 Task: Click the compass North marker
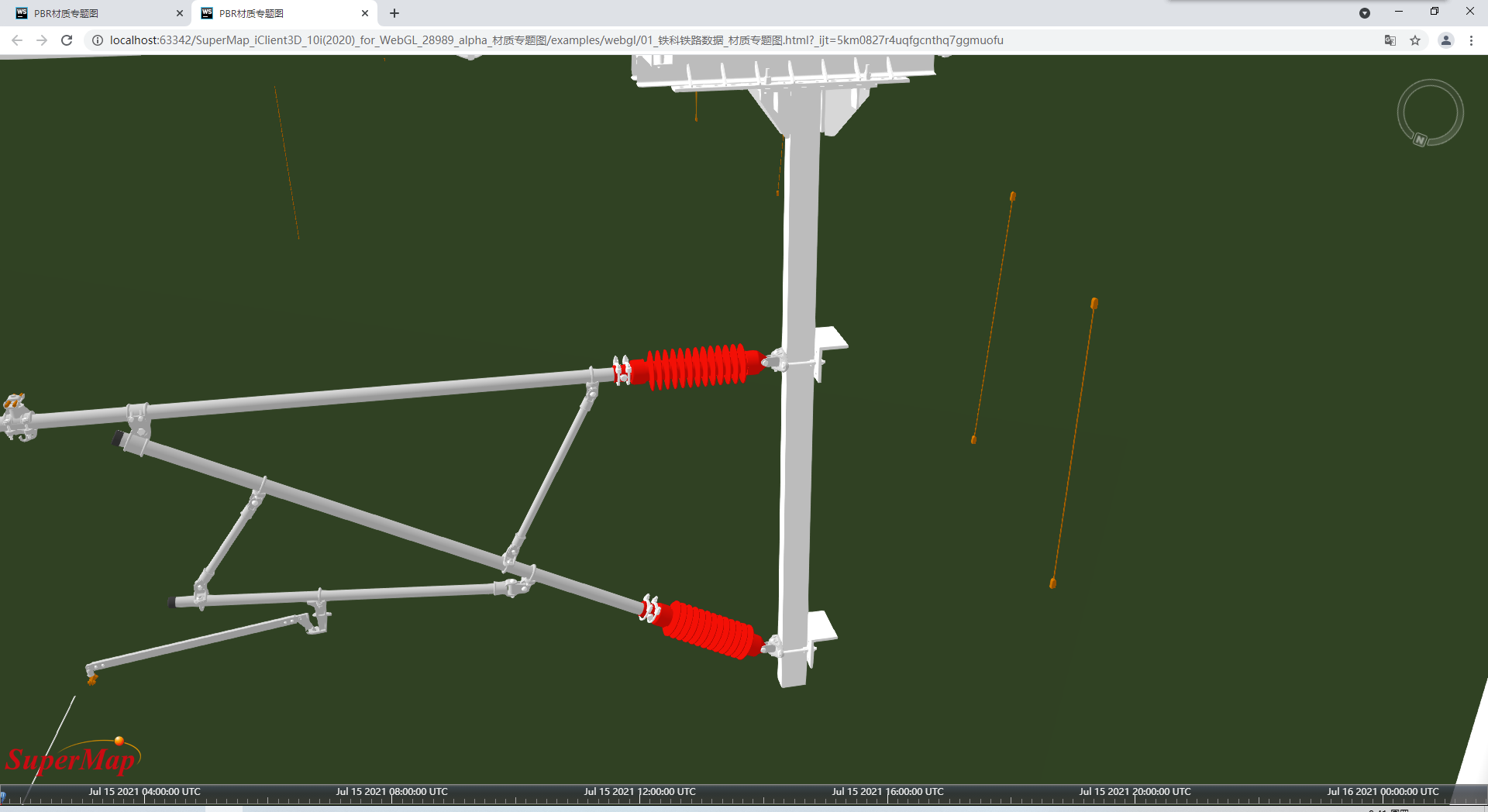coord(1420,140)
